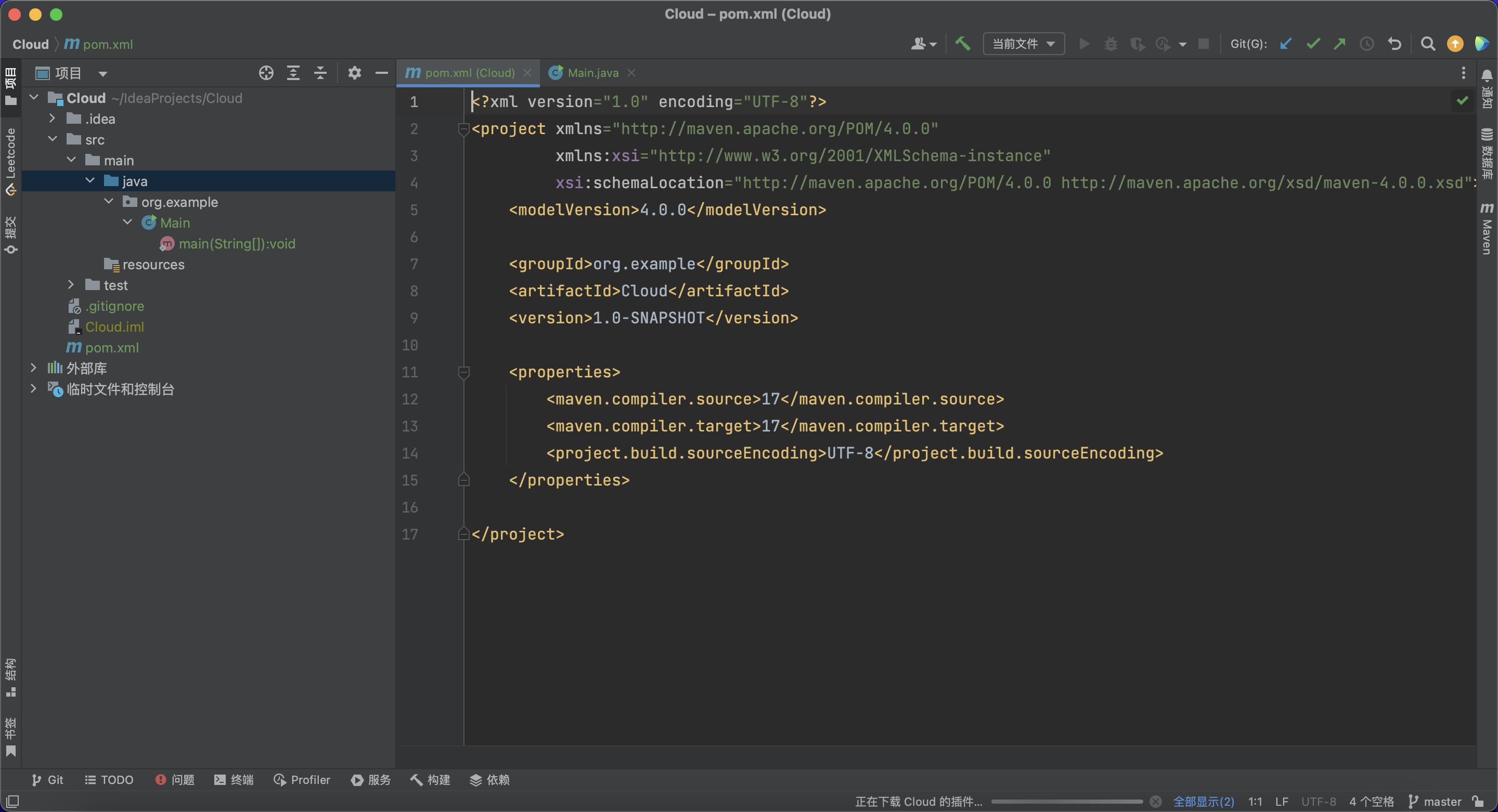1498x812 pixels.
Task: Open the user account icon dropdown
Action: tap(923, 44)
